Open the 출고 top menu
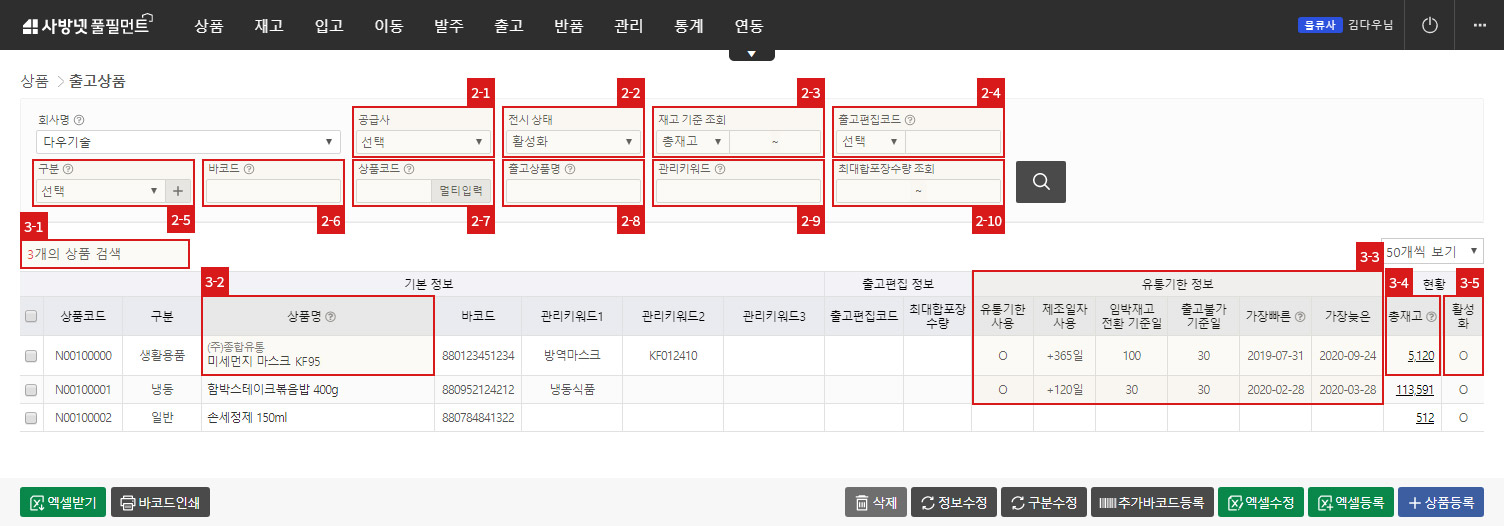This screenshot has width=1504, height=526. 509,26
